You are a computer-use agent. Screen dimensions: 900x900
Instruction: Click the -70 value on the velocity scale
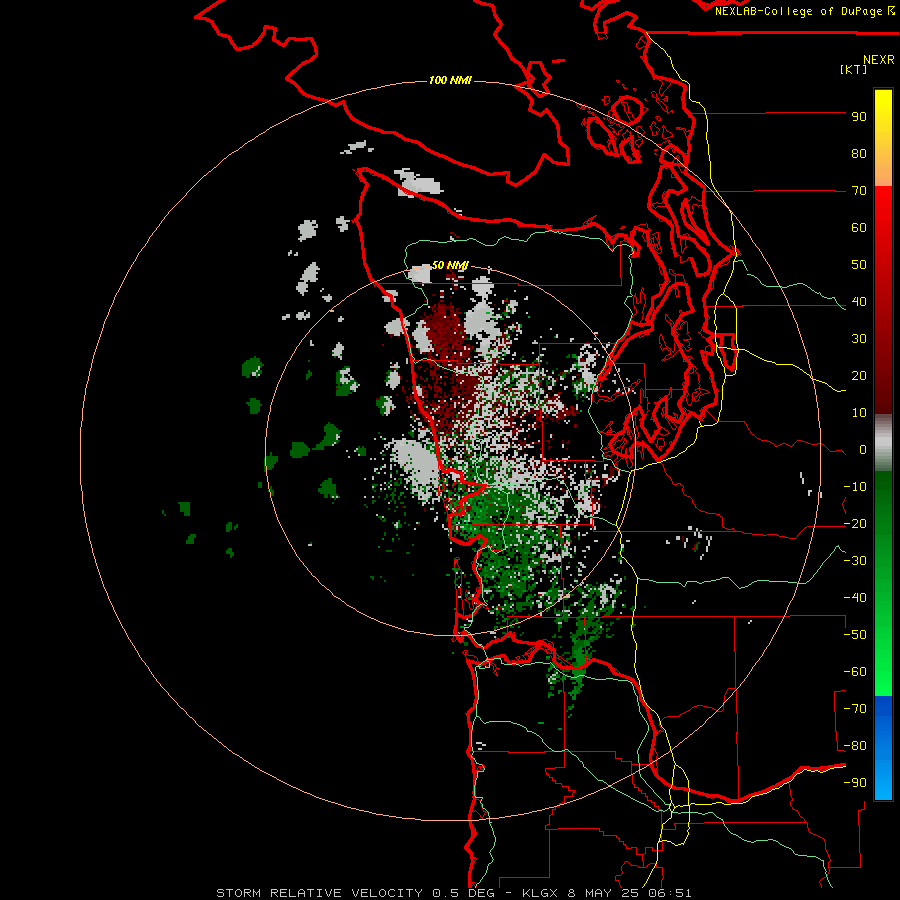[x=855, y=709]
